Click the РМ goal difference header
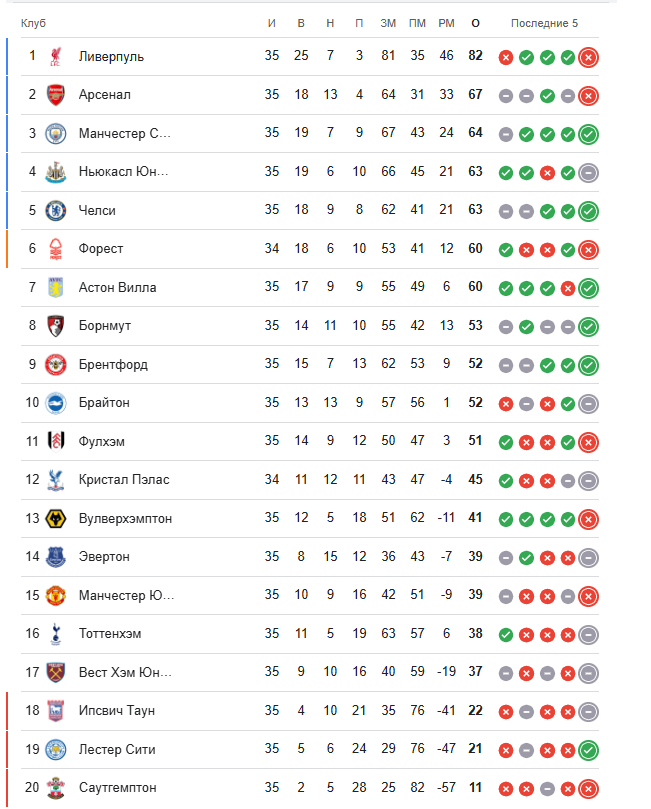 click(446, 23)
